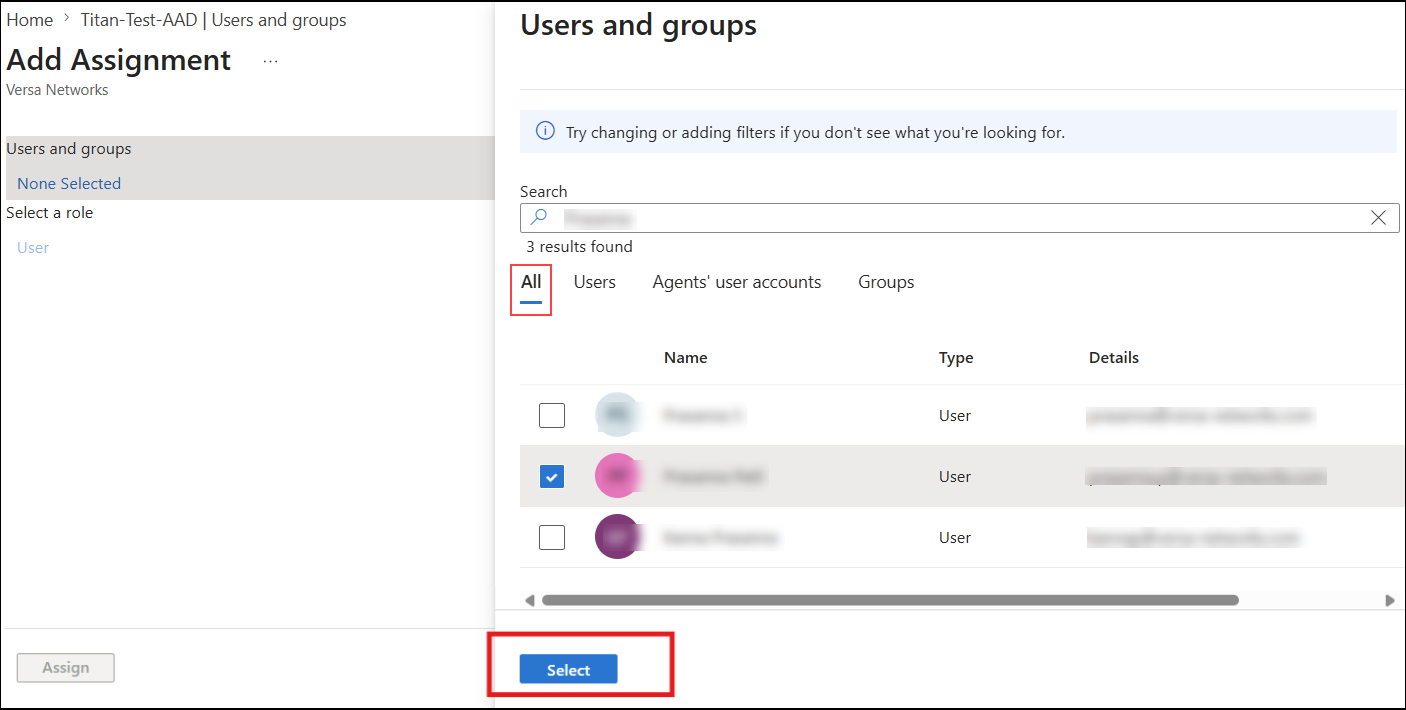This screenshot has width=1406, height=710.
Task: Click the 'Users and groups' section label
Action: tap(69, 149)
